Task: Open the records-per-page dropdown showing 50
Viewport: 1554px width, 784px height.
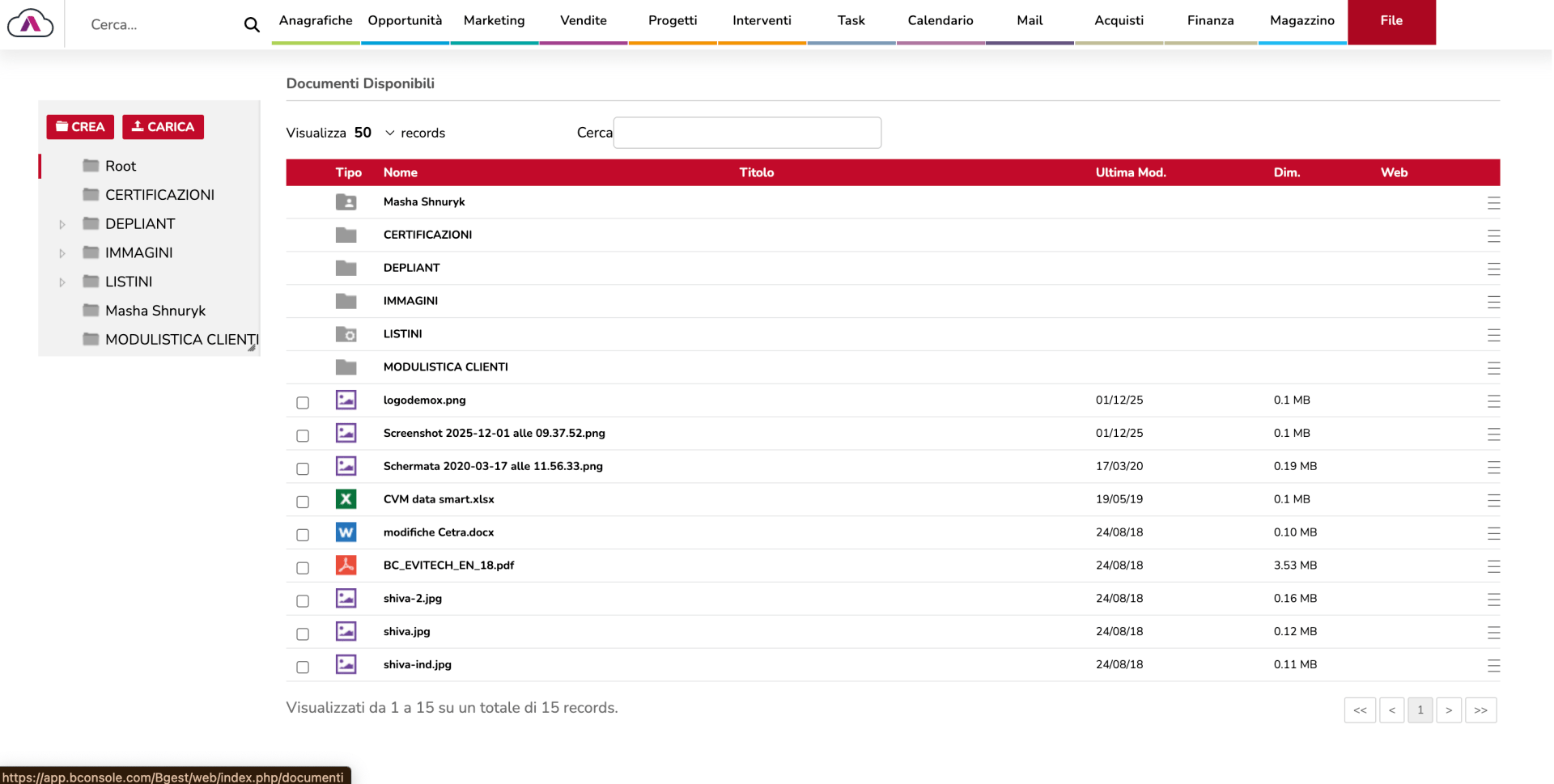Action: click(375, 133)
